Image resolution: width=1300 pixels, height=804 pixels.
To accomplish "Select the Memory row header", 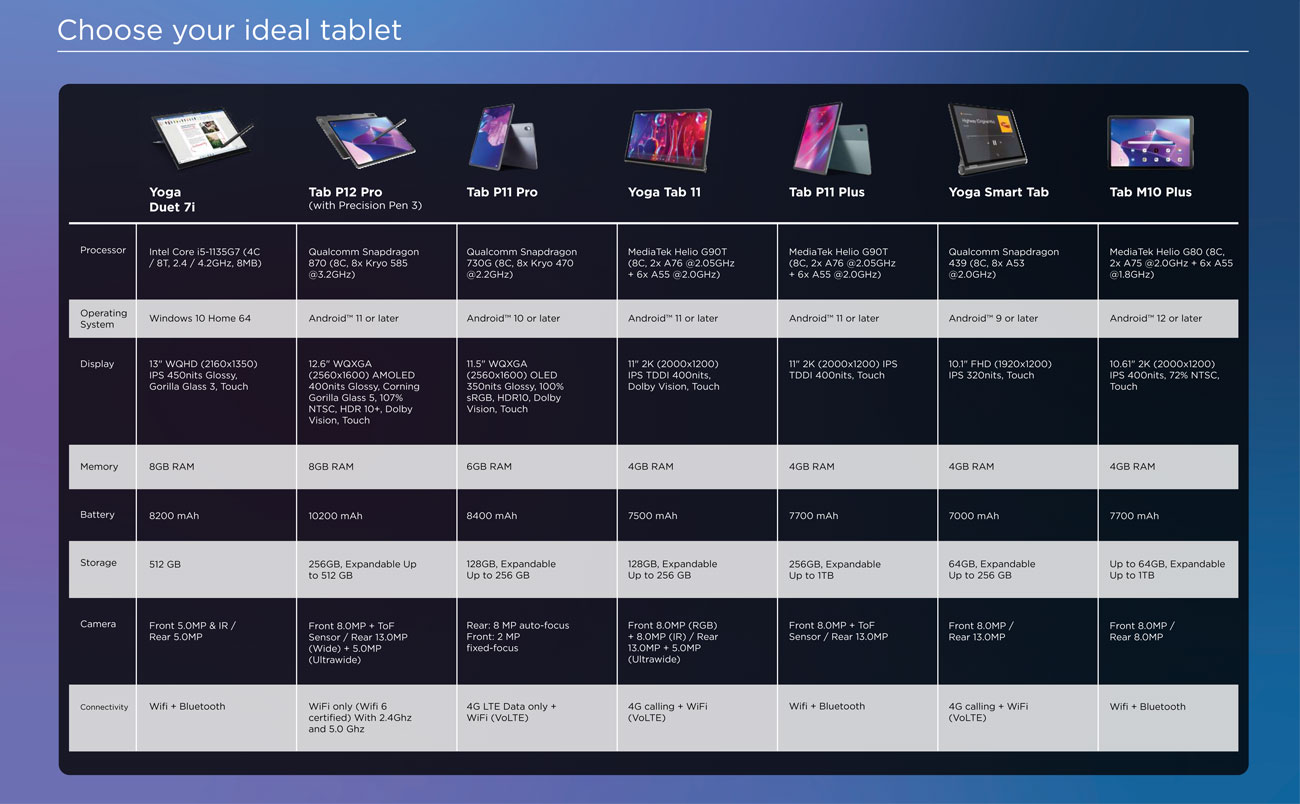I will pos(99,466).
